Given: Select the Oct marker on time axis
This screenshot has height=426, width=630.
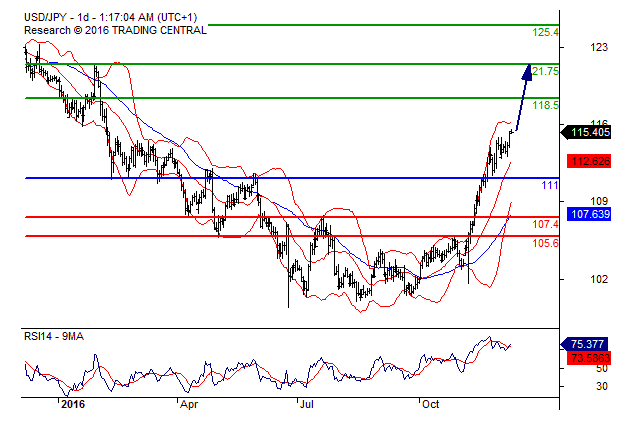Looking at the screenshot, I should tap(430, 405).
